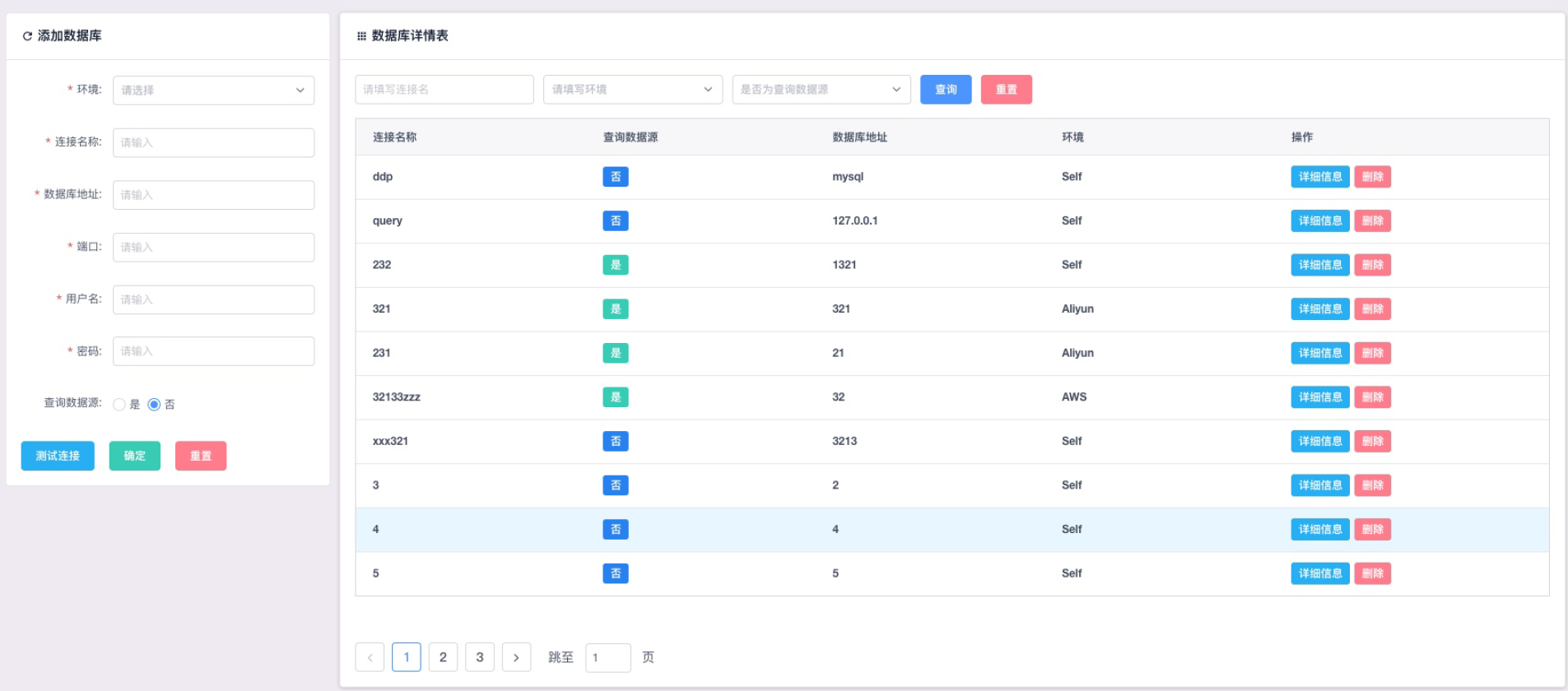1568x691 pixels.
Task: Click the 否 badge in the ddp row
Action: point(615,177)
